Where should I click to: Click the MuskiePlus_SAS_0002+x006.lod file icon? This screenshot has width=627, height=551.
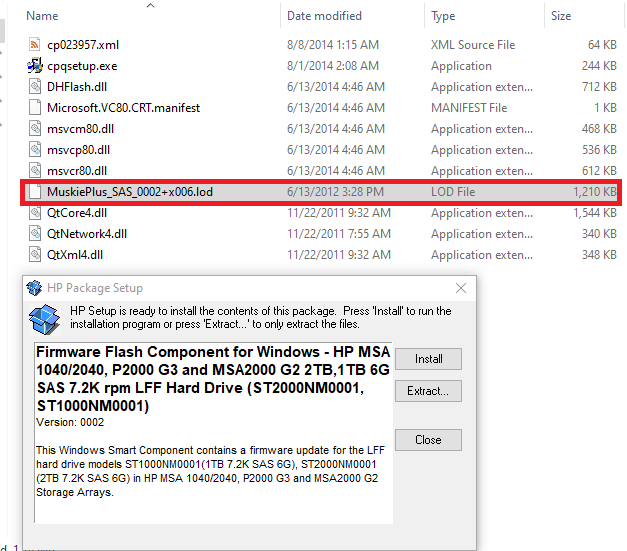click(35, 192)
